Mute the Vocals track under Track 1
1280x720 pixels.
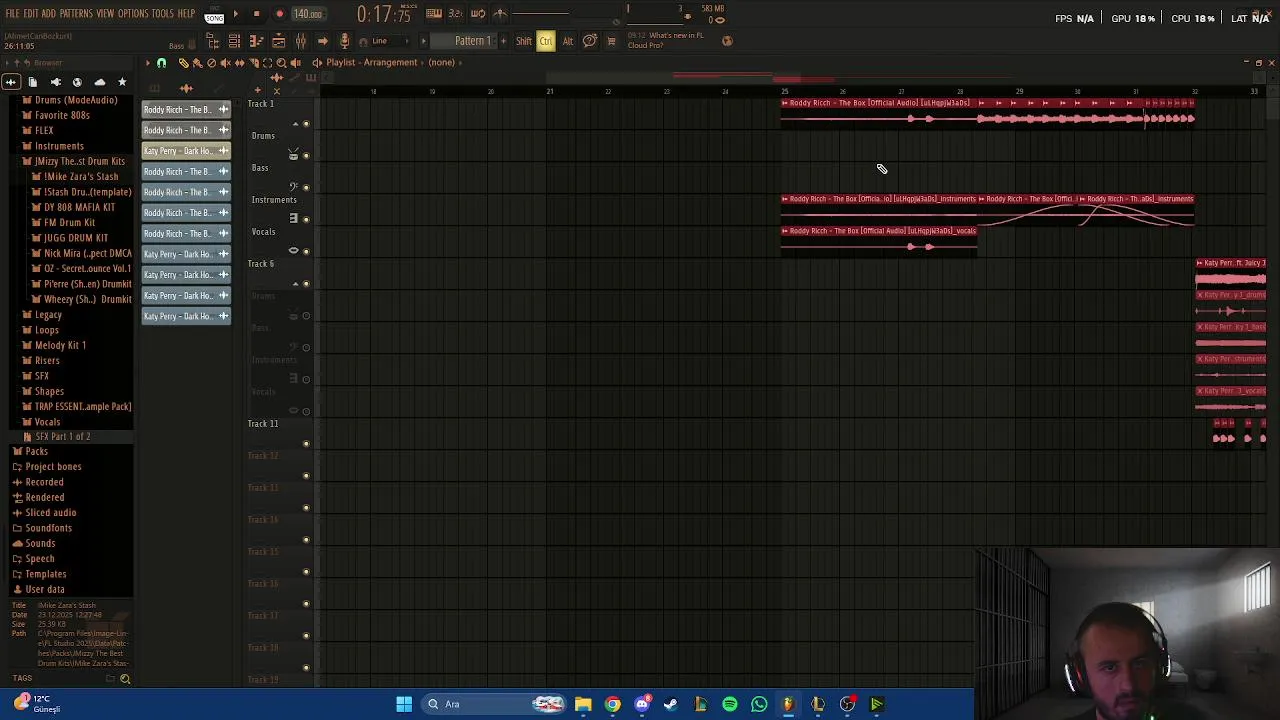pyautogui.click(x=306, y=252)
